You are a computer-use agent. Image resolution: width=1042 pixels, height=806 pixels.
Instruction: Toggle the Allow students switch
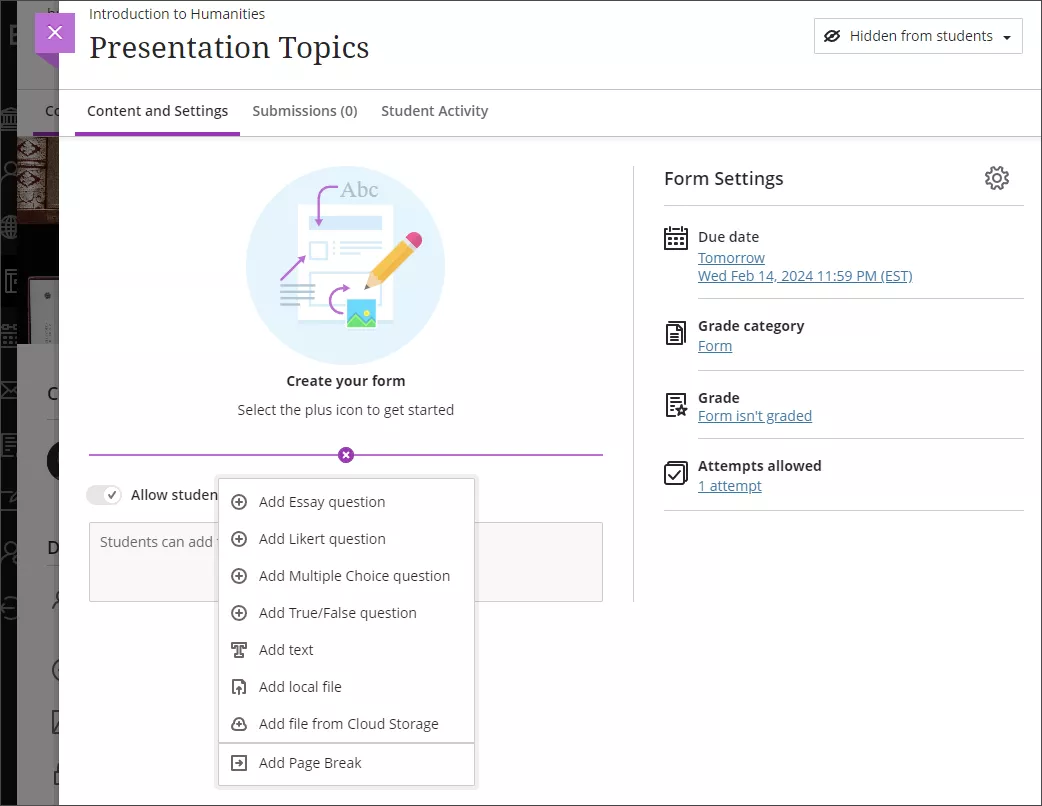coord(104,494)
